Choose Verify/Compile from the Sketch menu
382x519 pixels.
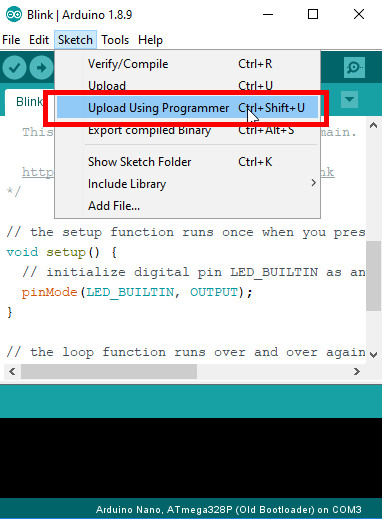[x=187, y=64]
